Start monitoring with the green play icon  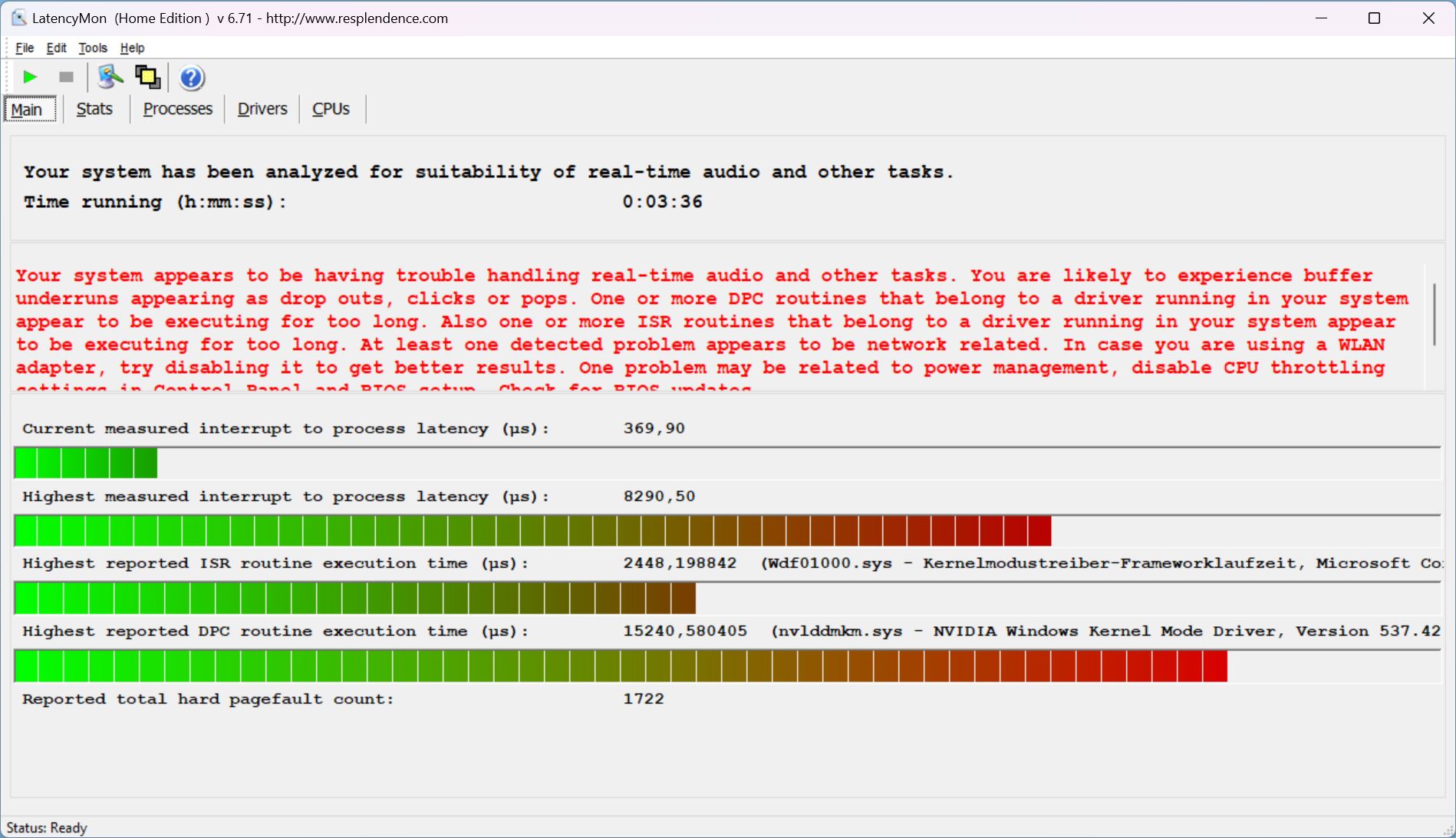click(30, 77)
